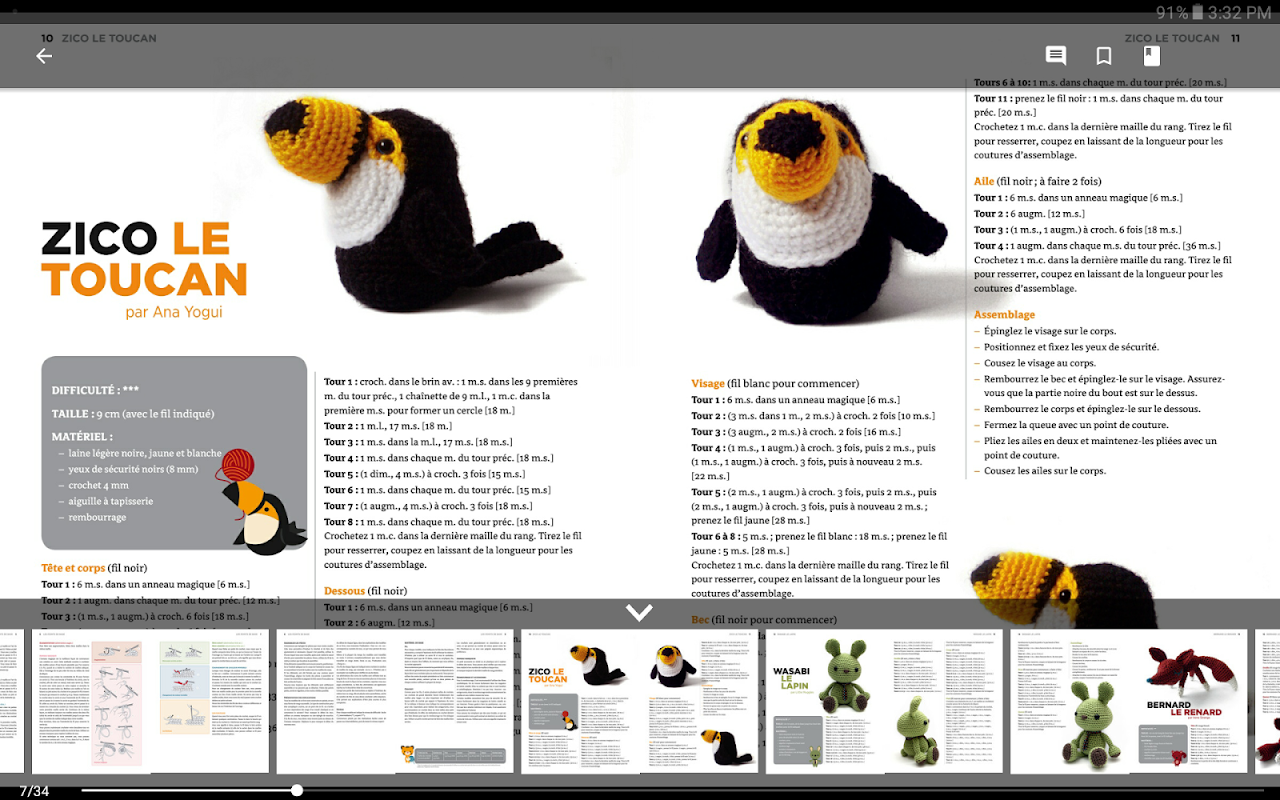
Task: Jump to the Wasabi le Lapin thumbnail
Action: coord(885,700)
